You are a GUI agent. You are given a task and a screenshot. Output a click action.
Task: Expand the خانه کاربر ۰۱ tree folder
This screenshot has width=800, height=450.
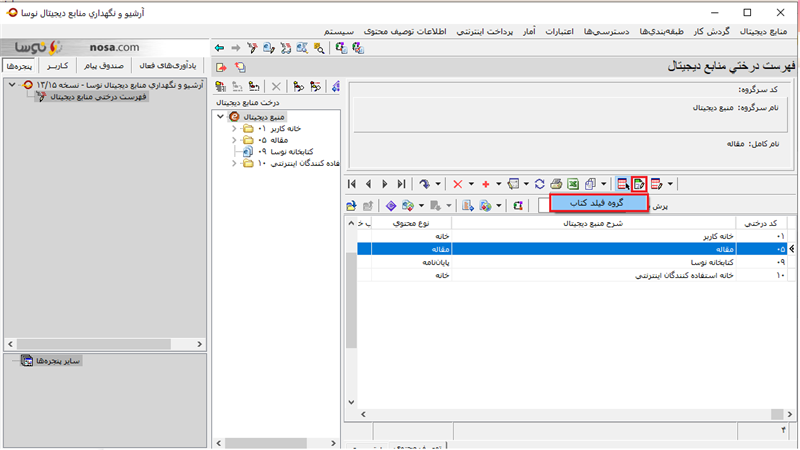[x=233, y=129]
